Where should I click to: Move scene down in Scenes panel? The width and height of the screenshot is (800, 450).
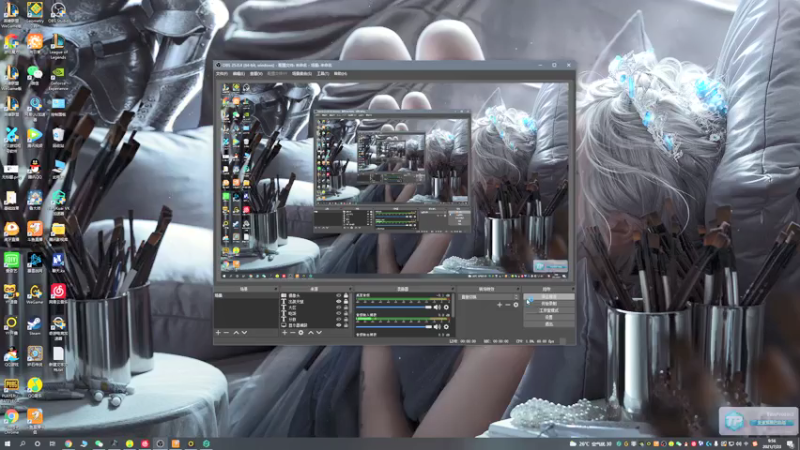pyautogui.click(x=244, y=332)
